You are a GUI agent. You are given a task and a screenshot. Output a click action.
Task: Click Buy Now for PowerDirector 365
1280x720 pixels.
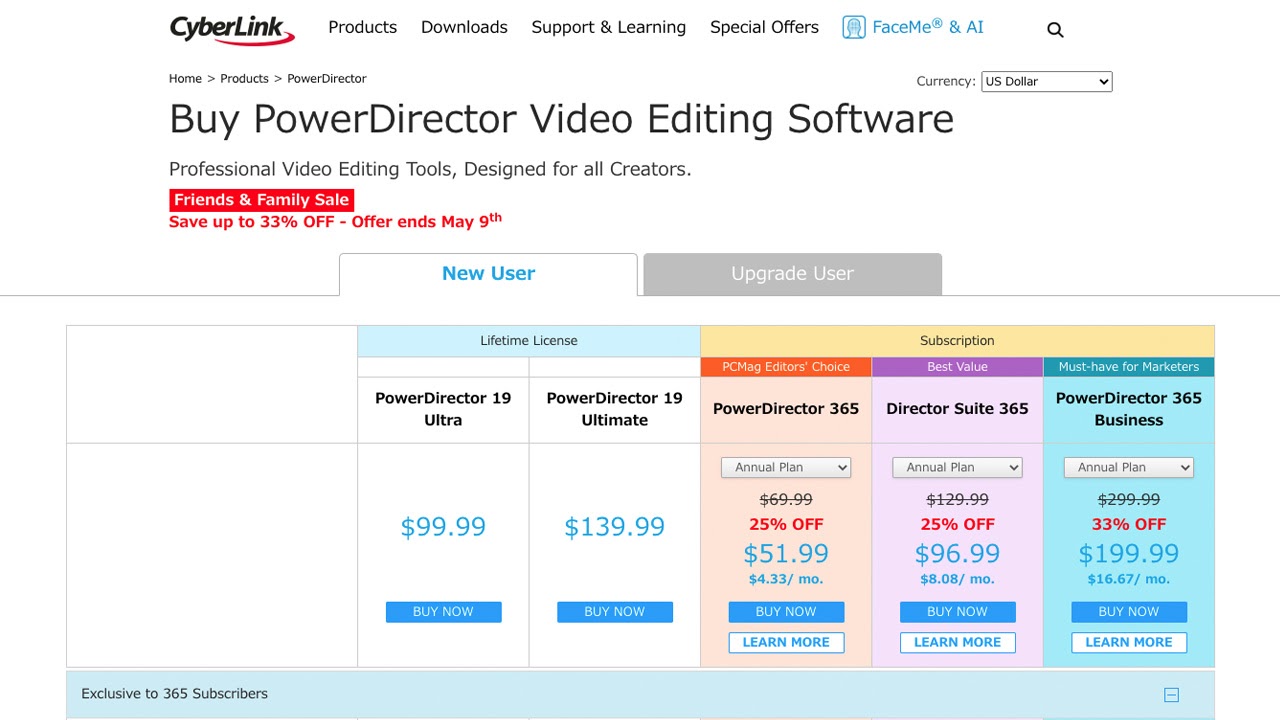pyautogui.click(x=786, y=612)
